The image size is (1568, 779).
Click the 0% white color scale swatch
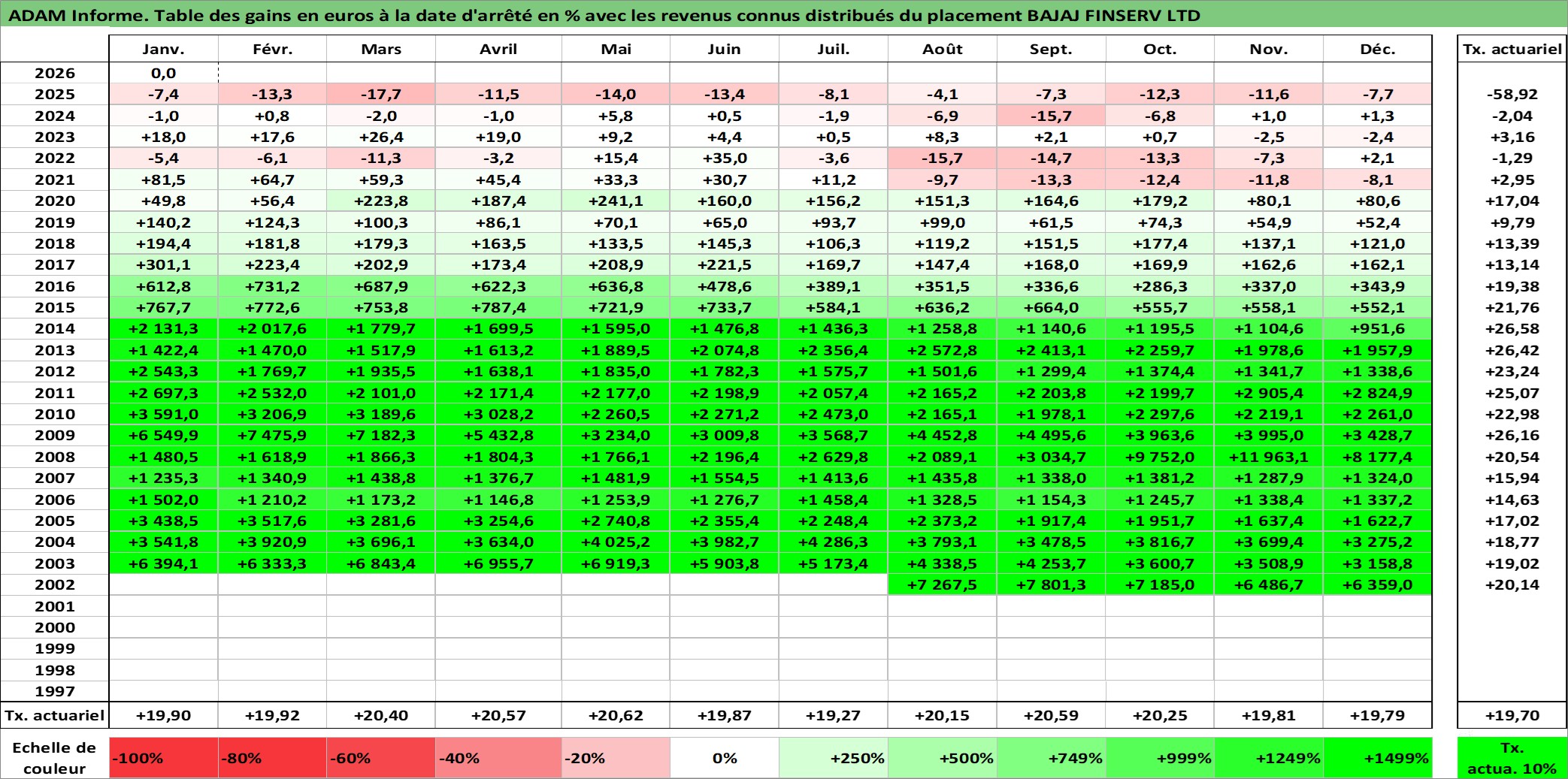(x=725, y=758)
